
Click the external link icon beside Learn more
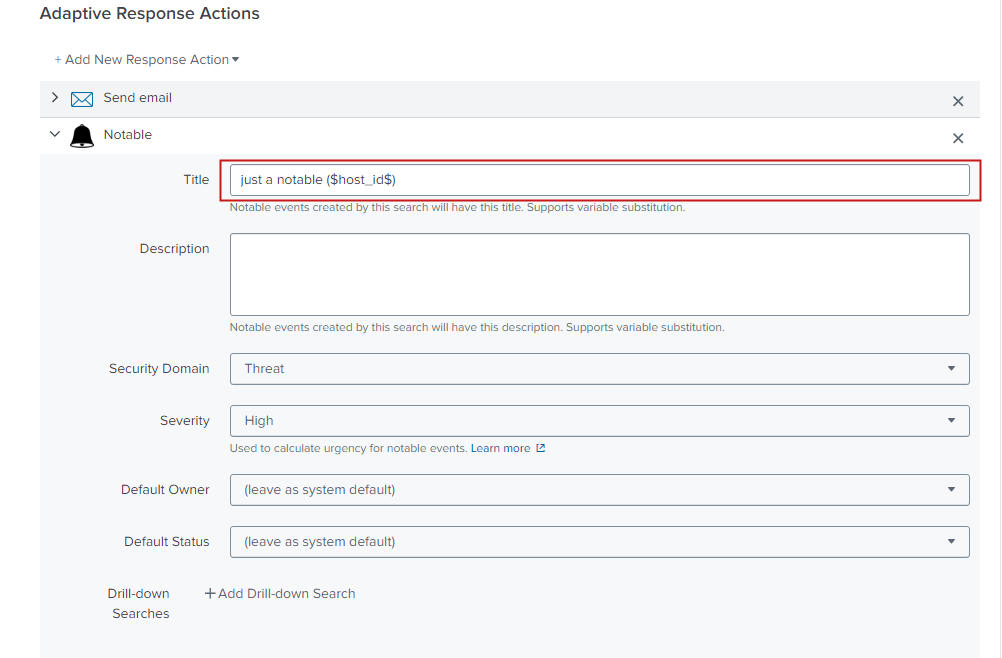(539, 448)
